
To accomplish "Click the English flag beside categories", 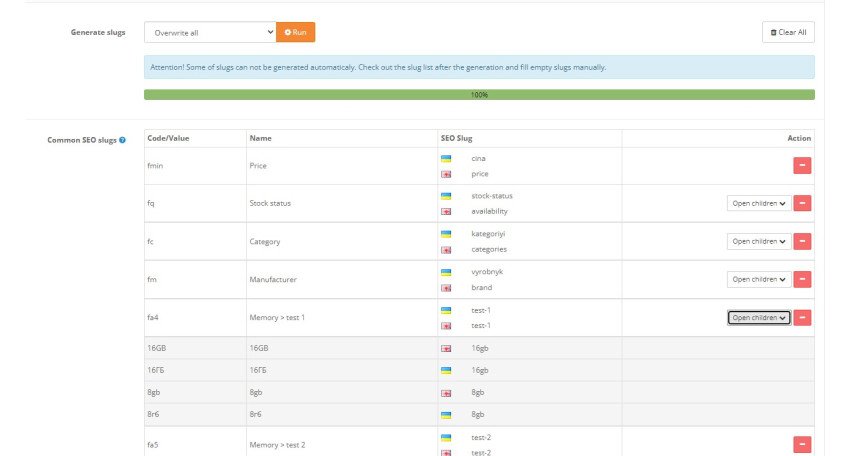I will click(446, 249).
